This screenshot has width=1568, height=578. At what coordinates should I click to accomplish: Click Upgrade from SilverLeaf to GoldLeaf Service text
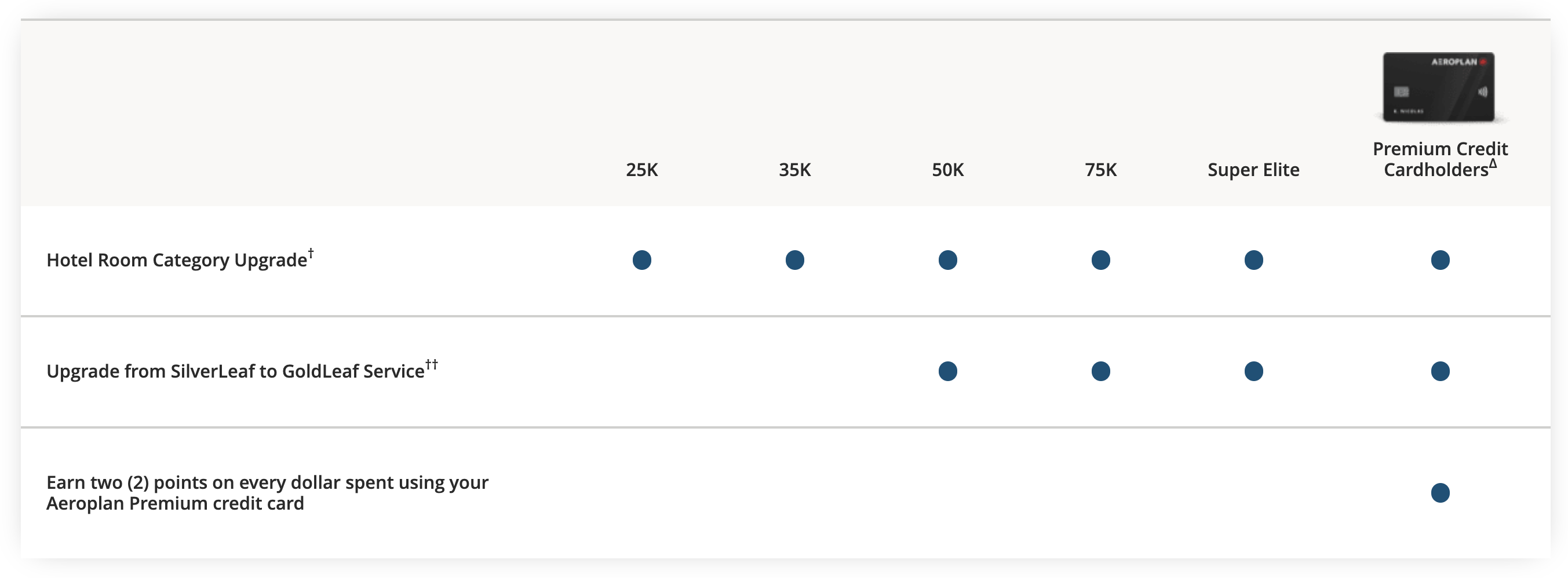(x=235, y=371)
